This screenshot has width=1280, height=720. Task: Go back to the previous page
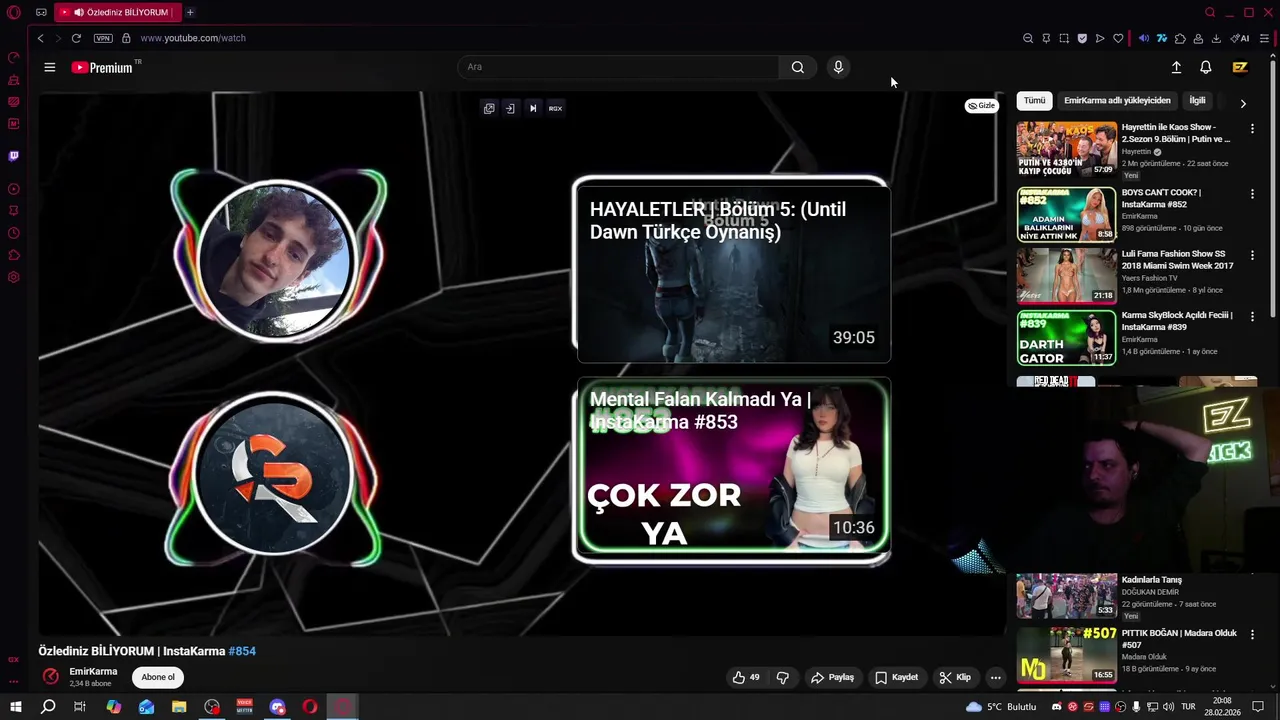point(40,38)
